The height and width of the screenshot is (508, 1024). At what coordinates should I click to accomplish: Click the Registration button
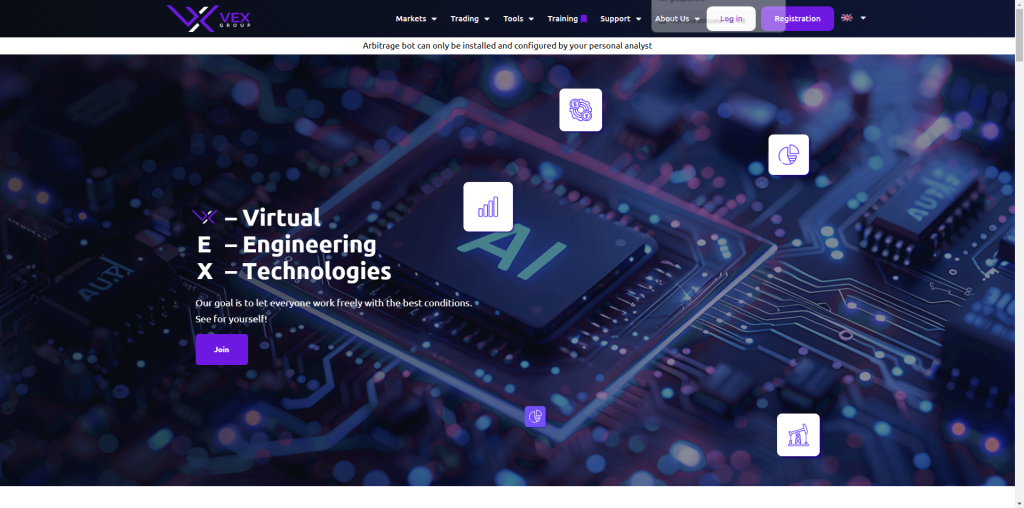click(x=797, y=18)
